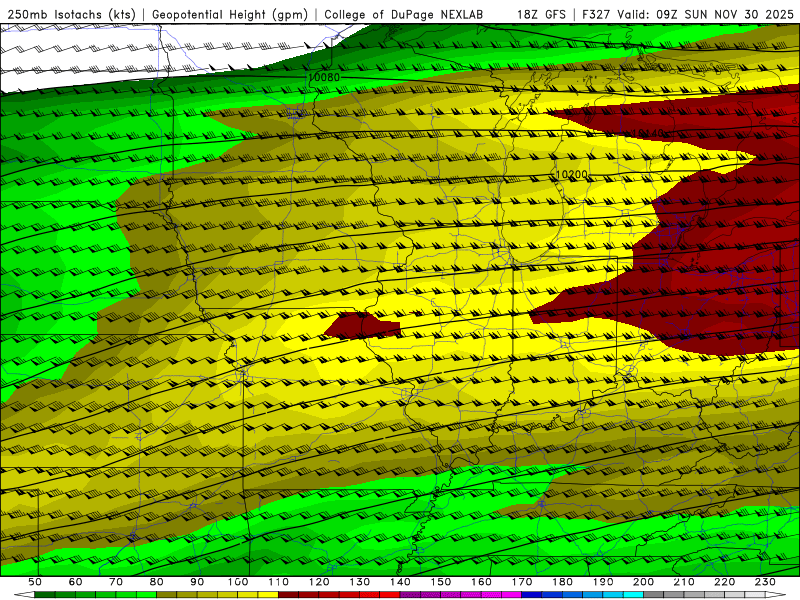Click the 230 value on the color scale

765,582
